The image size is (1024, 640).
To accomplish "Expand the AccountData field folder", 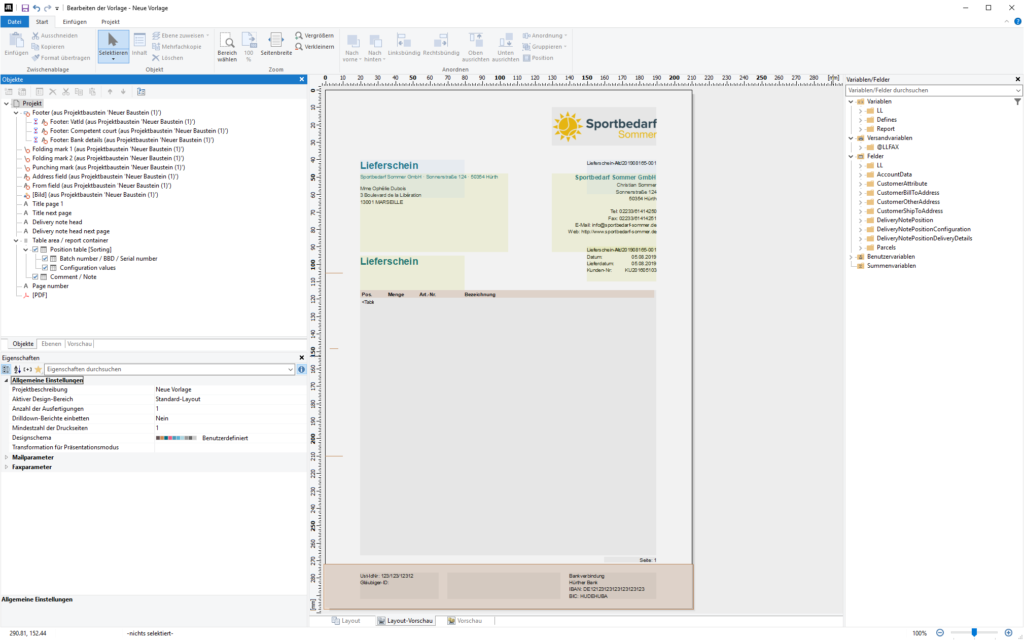I will [860, 174].
